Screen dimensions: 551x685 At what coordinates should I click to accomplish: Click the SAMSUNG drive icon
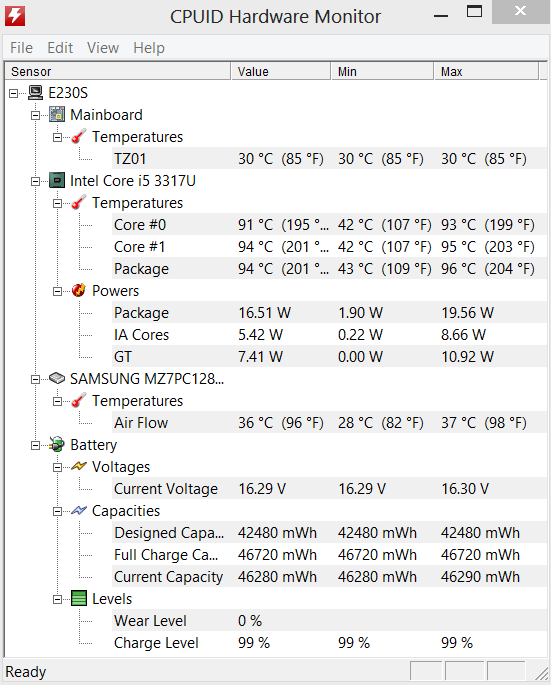(57, 378)
